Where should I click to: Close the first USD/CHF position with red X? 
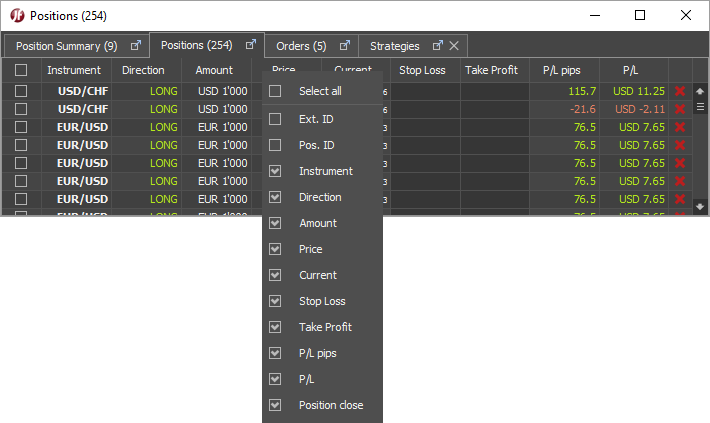click(681, 91)
